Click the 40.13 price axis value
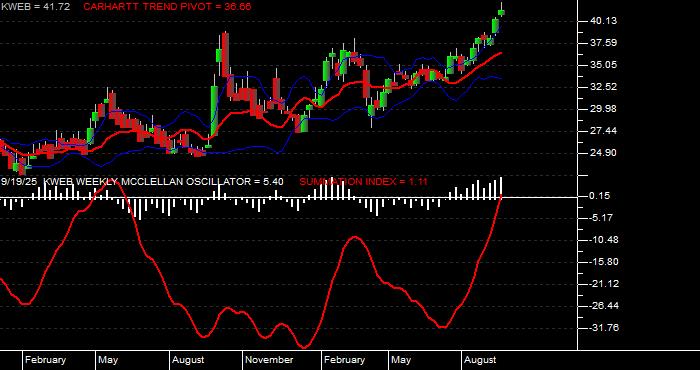The height and width of the screenshot is (370, 700). (603, 21)
